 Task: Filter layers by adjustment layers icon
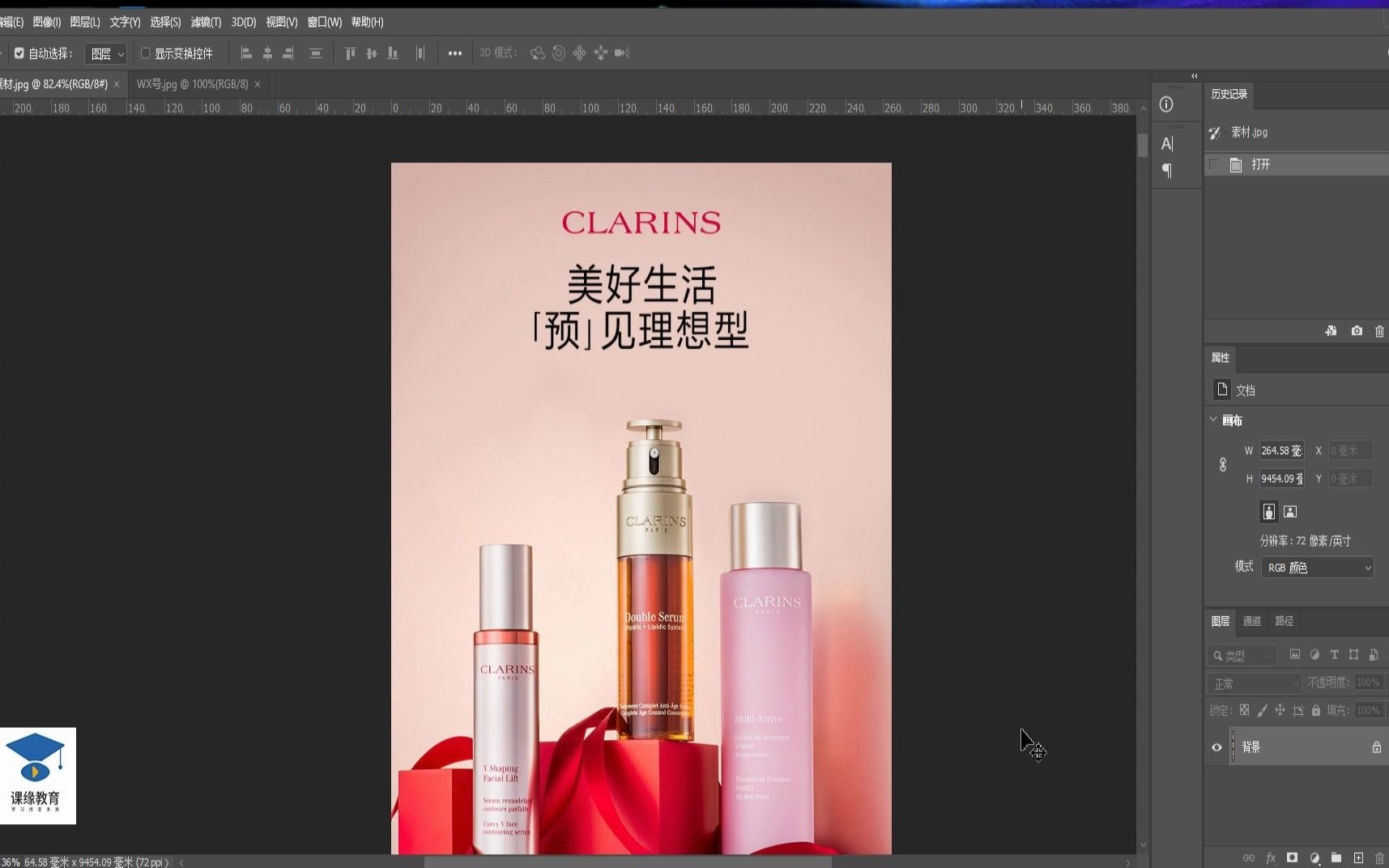1314,655
